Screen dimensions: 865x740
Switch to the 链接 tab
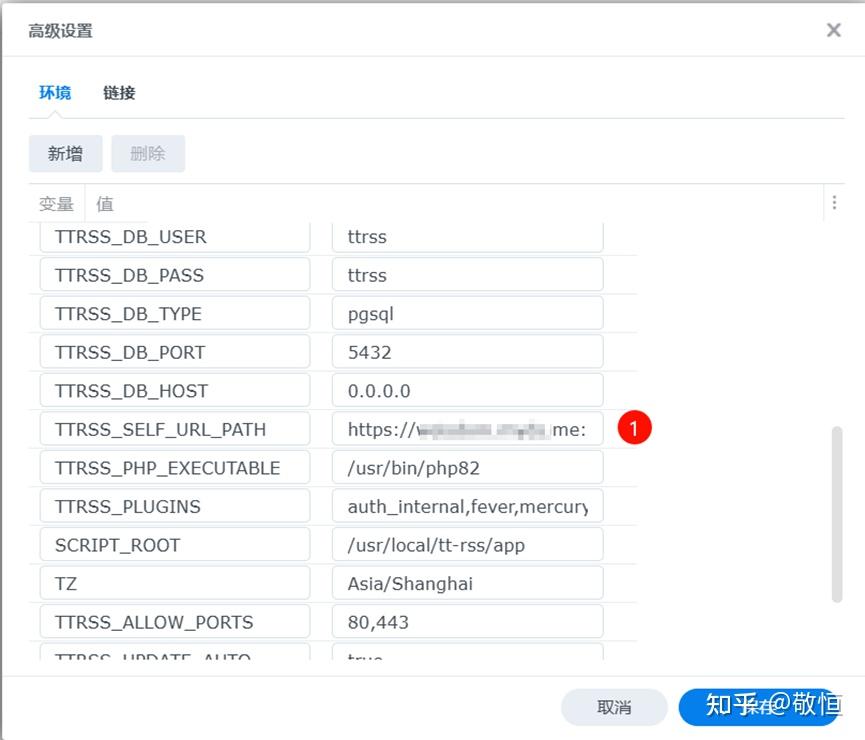tap(119, 93)
